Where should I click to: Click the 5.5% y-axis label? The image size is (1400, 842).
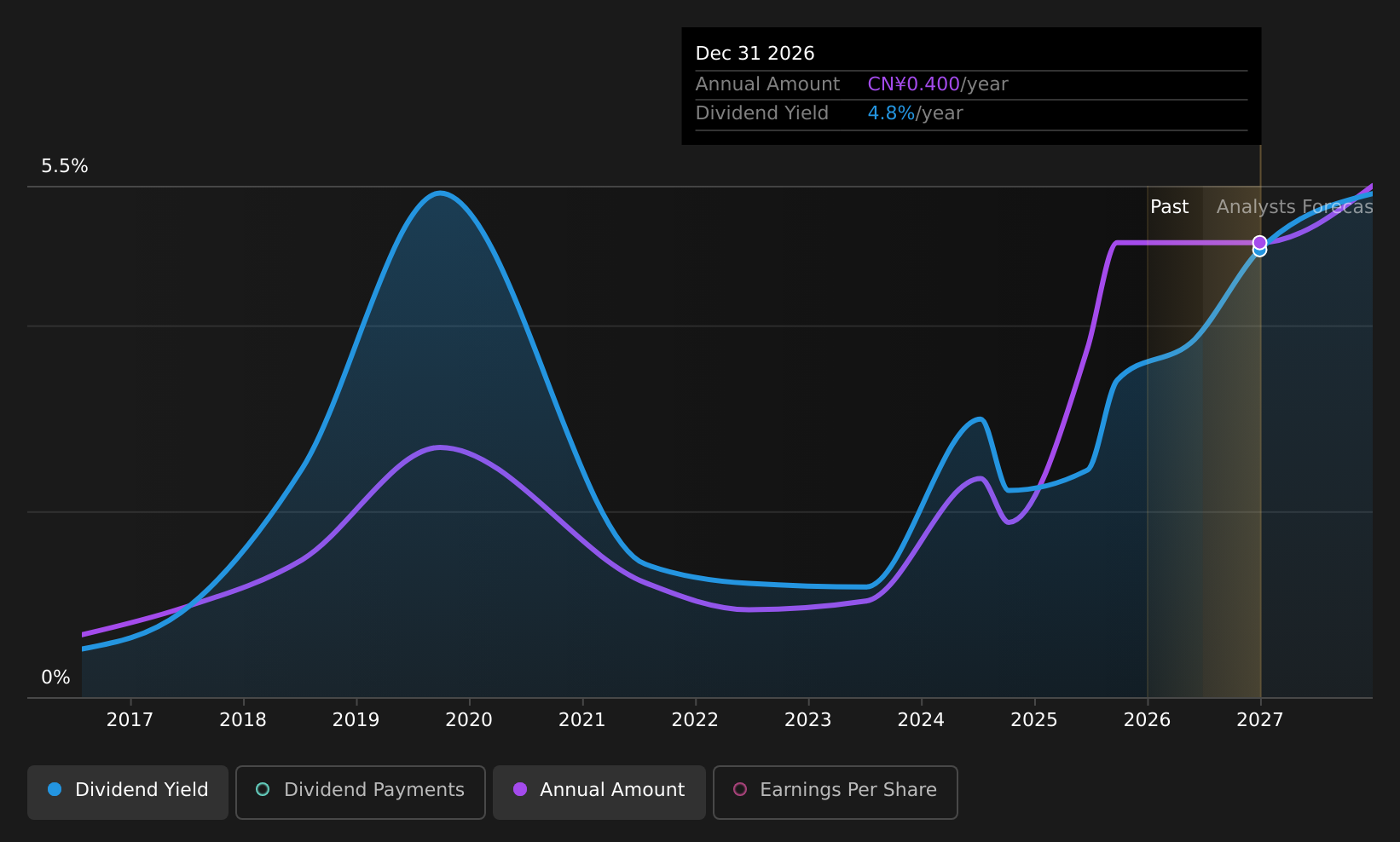pyautogui.click(x=65, y=166)
